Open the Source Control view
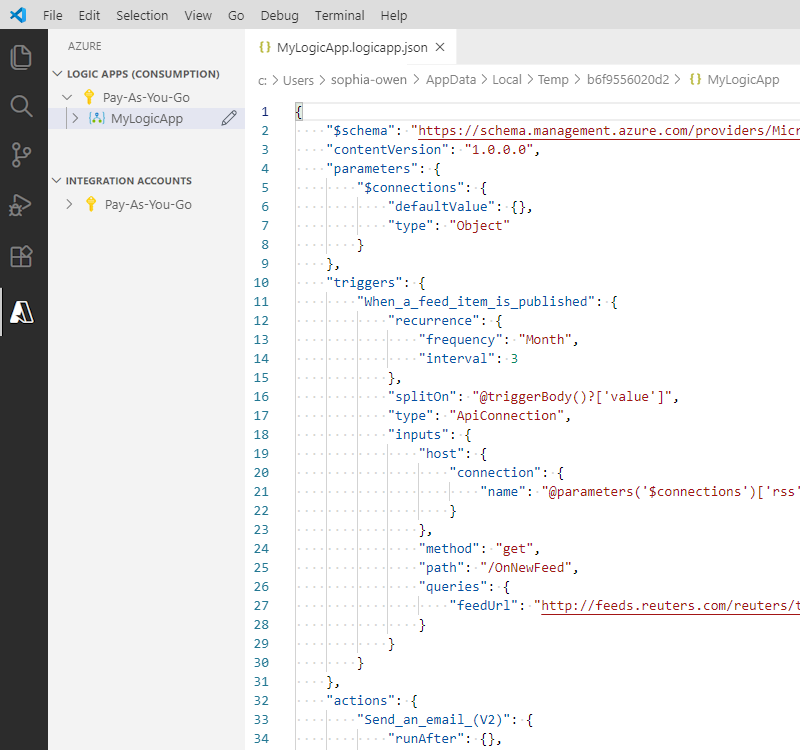Image resolution: width=800 pixels, height=750 pixels. click(x=22, y=153)
